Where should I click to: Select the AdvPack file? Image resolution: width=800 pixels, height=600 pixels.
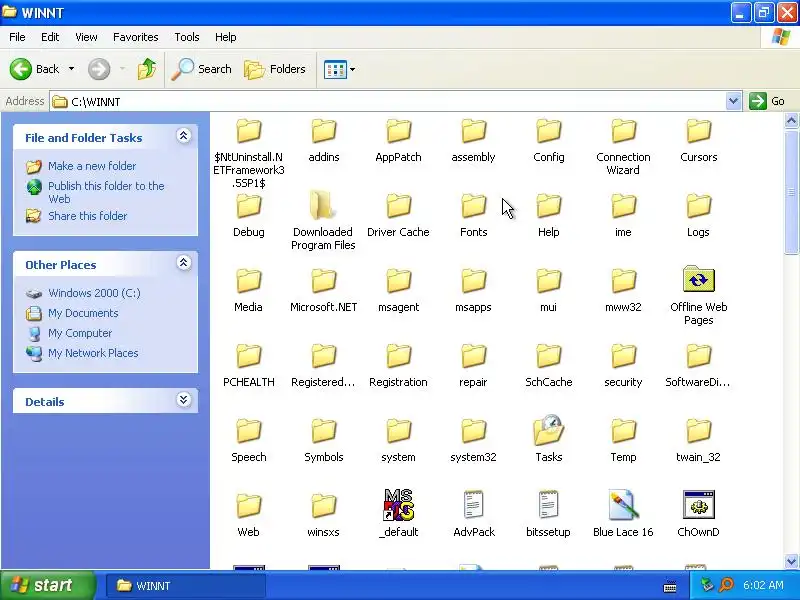click(473, 514)
